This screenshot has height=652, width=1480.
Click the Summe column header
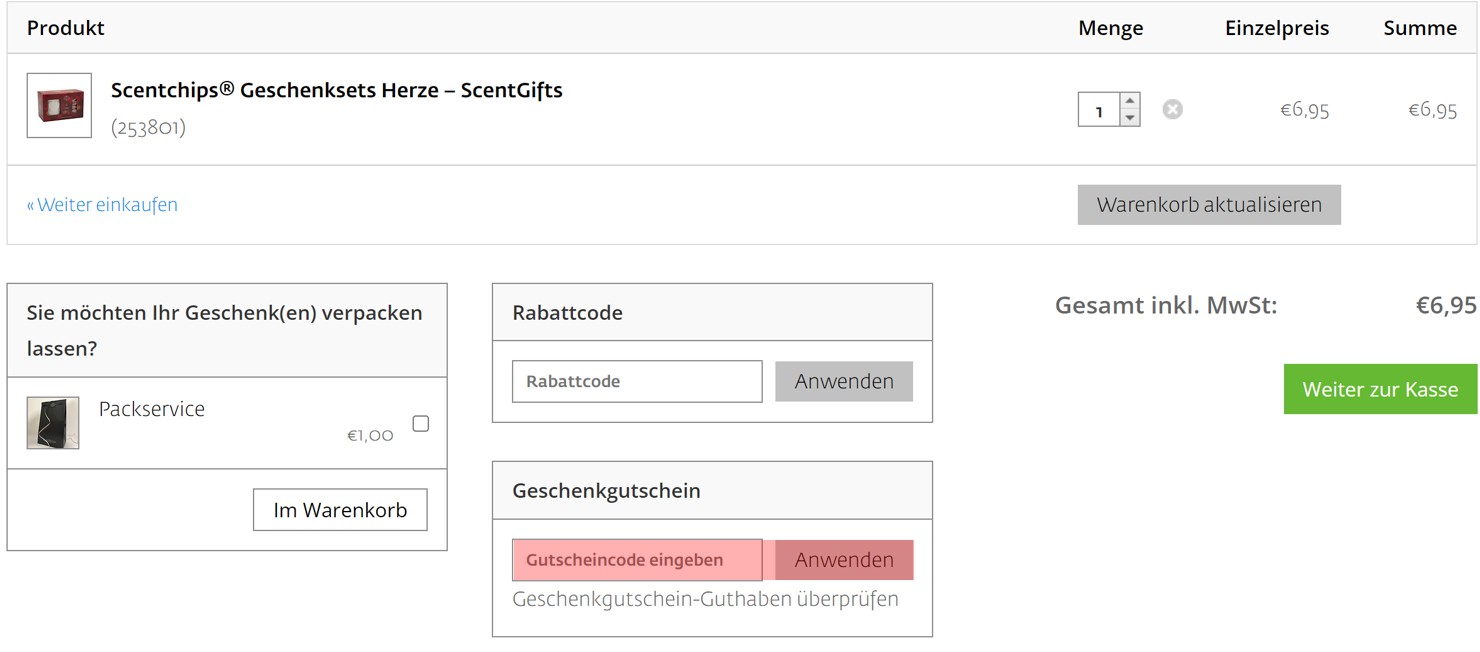click(x=1420, y=28)
